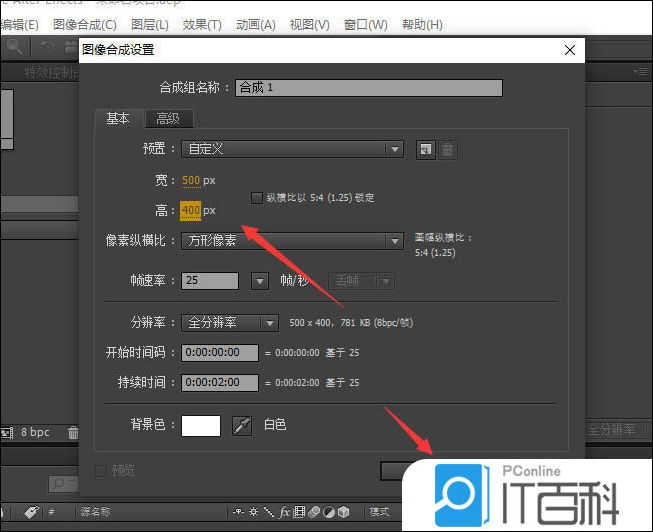653x532 pixels.
Task: Open the frame rate arrow dropdown
Action: (x=260, y=281)
